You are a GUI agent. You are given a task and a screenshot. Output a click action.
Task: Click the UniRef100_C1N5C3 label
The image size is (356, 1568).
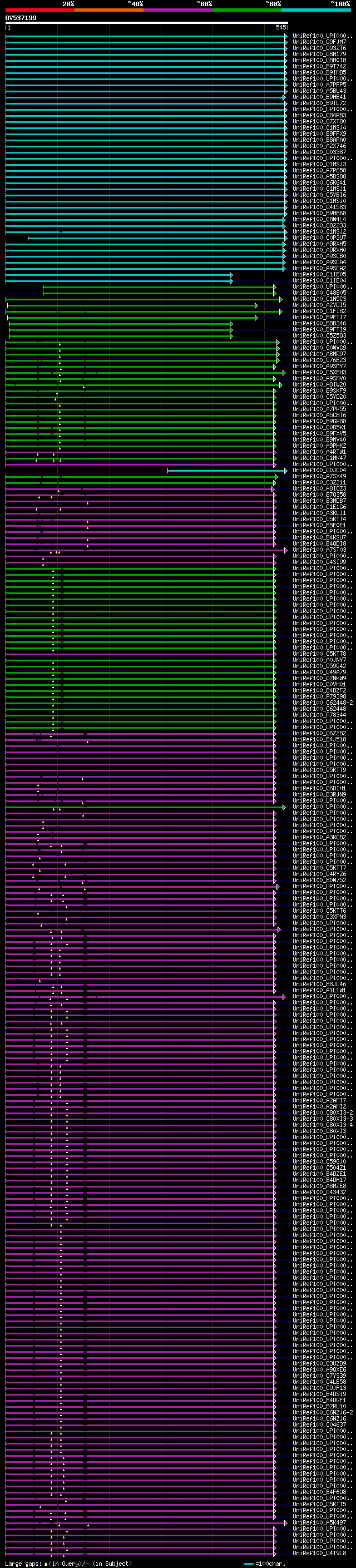(x=319, y=299)
